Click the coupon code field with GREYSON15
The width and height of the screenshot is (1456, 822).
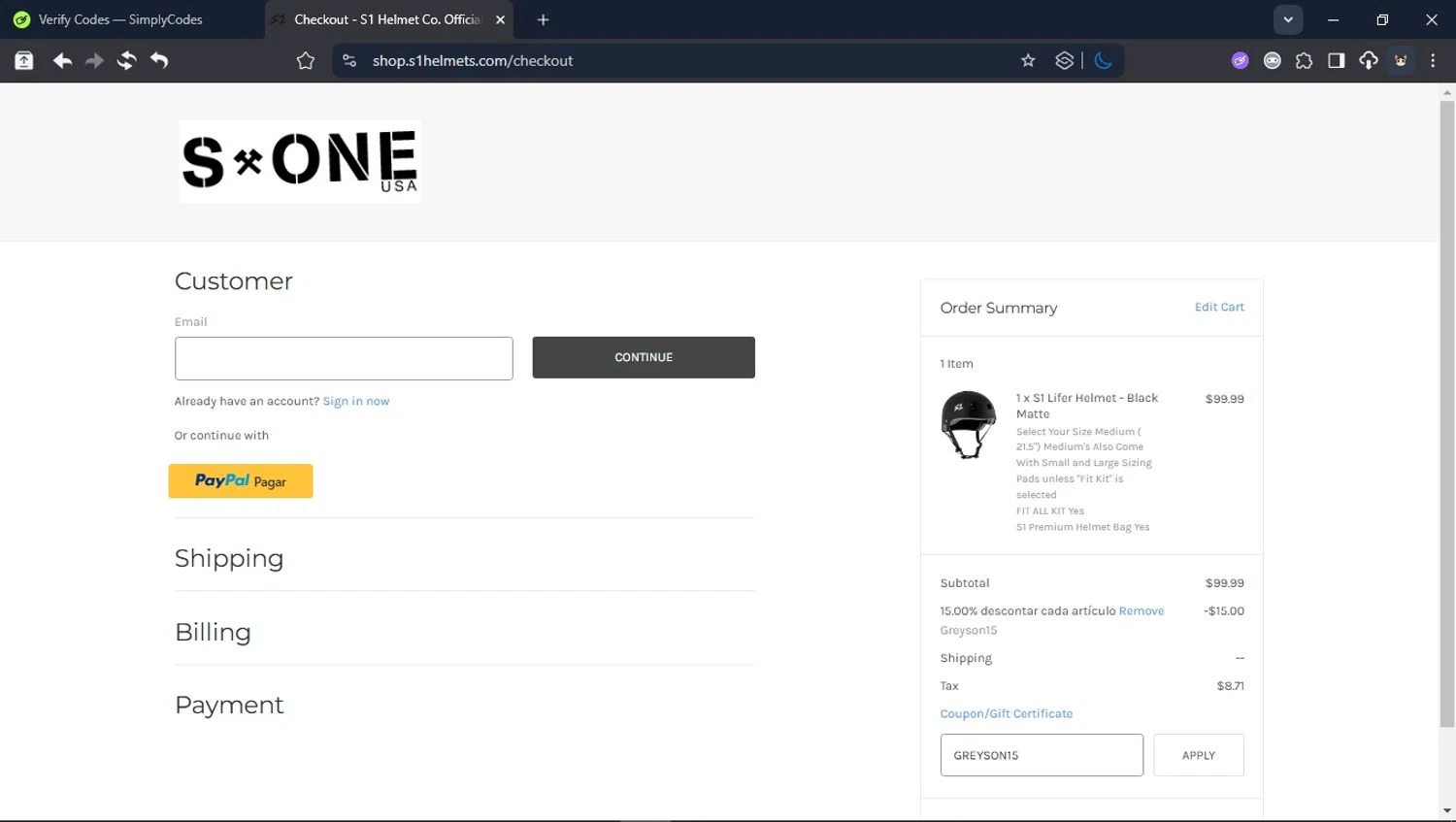point(1042,755)
